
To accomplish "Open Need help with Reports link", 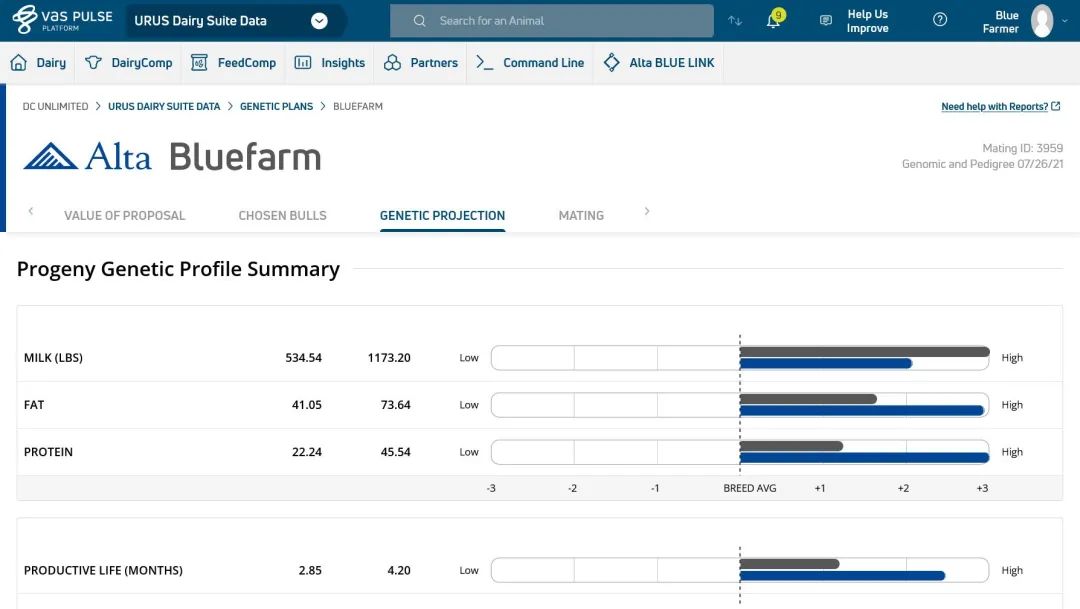I will (995, 106).
